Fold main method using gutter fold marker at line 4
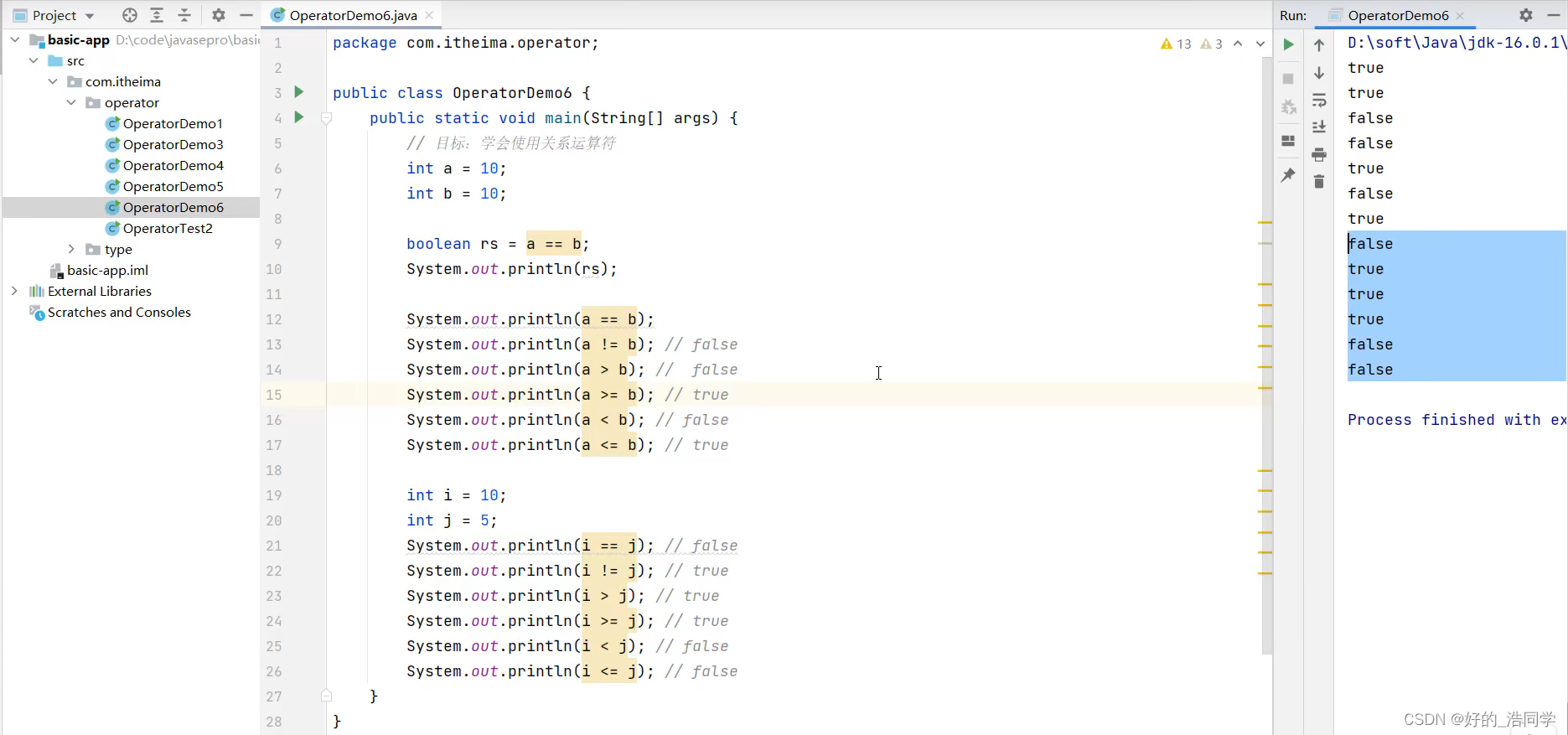 point(327,118)
